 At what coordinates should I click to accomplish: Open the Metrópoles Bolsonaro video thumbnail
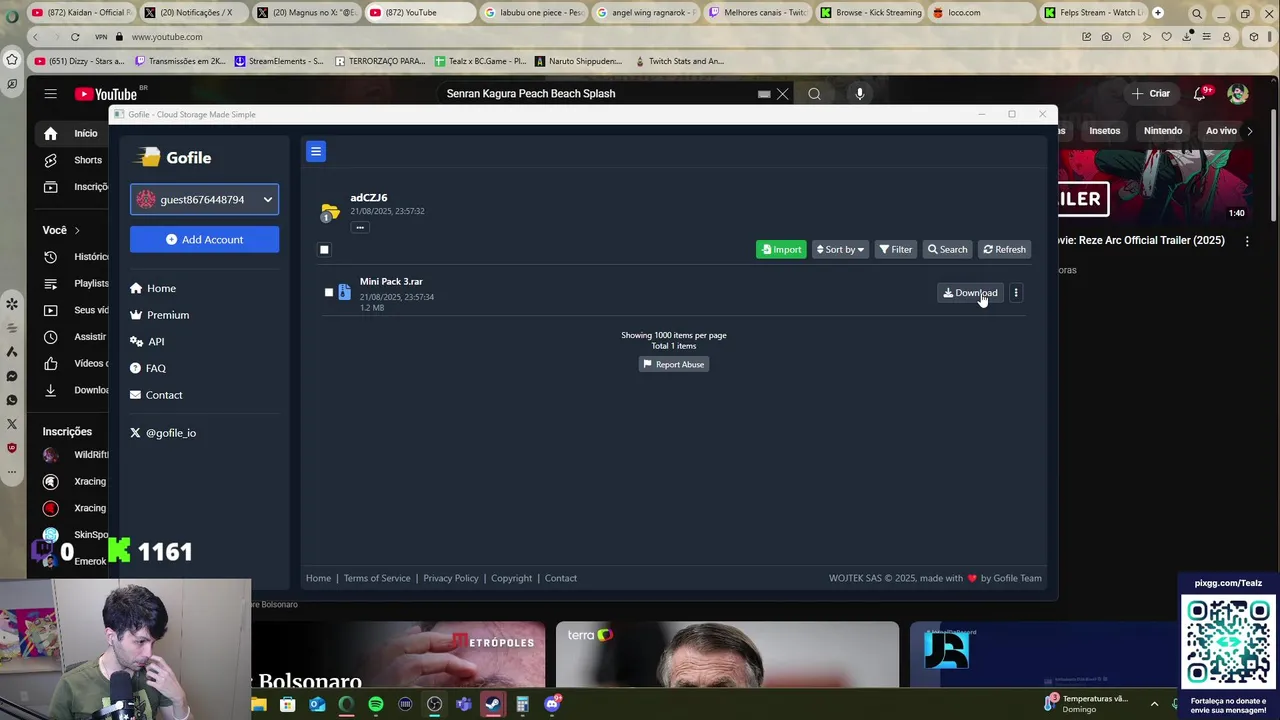click(x=398, y=655)
